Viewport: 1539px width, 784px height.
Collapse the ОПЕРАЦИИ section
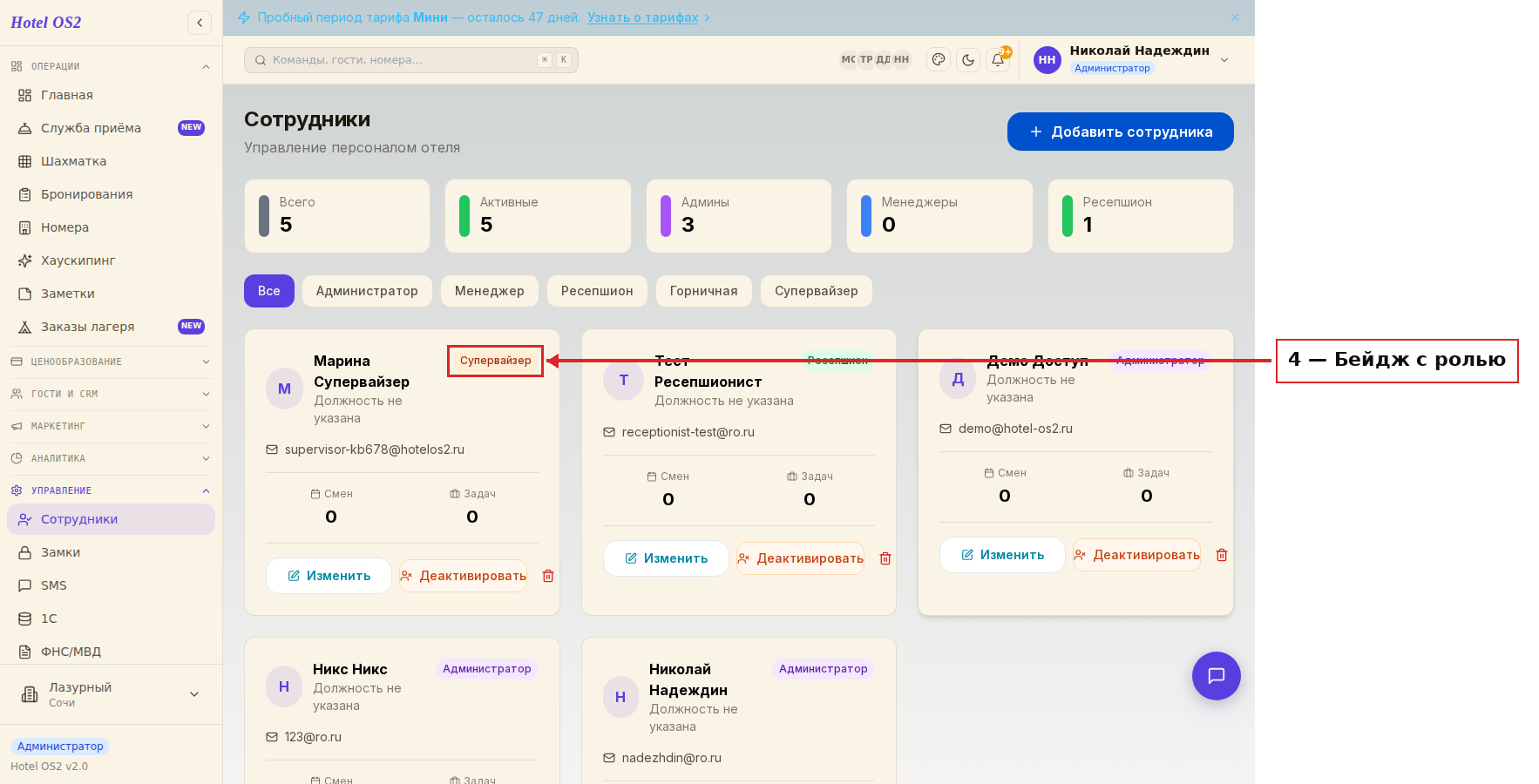pyautogui.click(x=111, y=66)
